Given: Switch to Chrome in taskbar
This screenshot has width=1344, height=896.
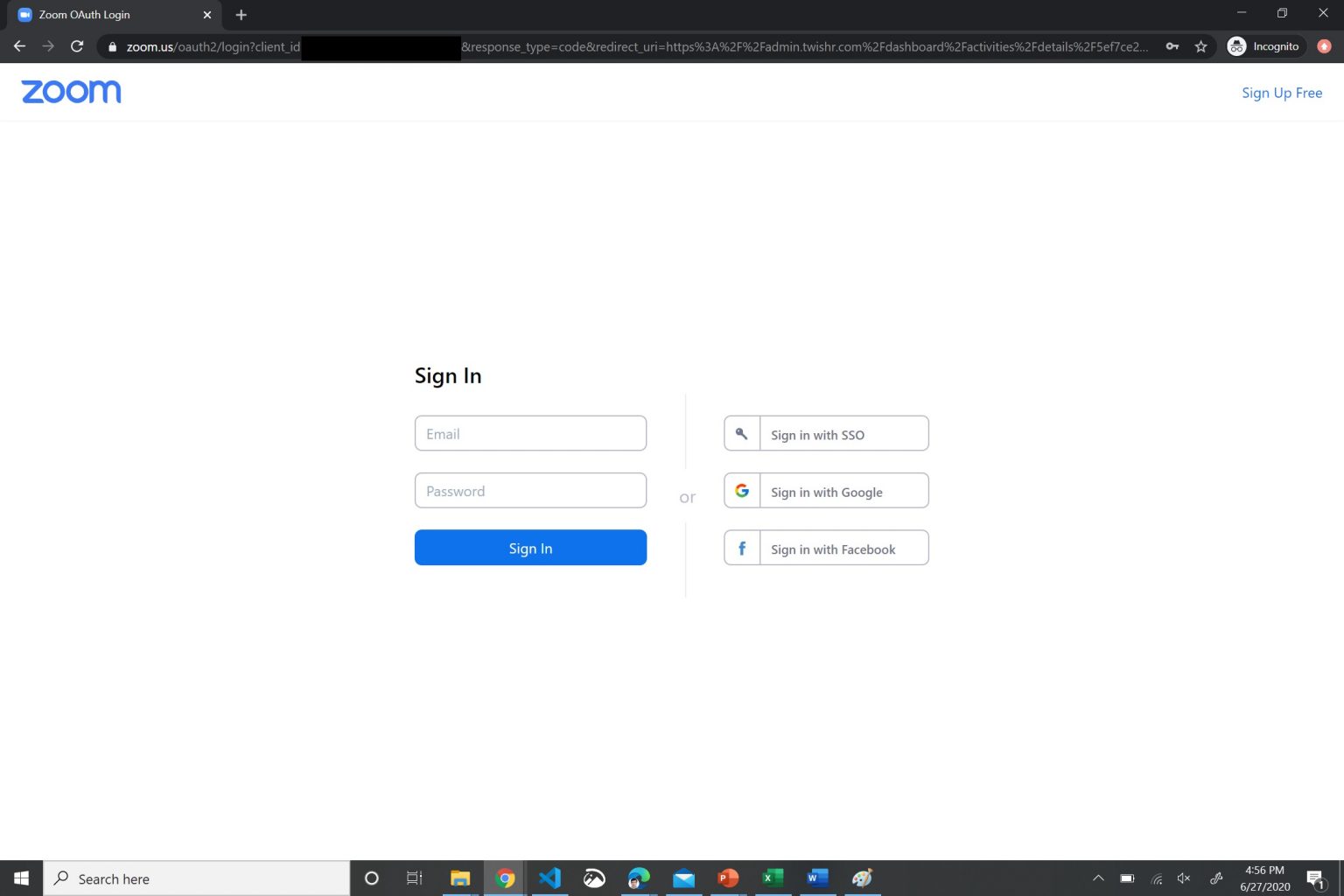Looking at the screenshot, I should [x=505, y=878].
